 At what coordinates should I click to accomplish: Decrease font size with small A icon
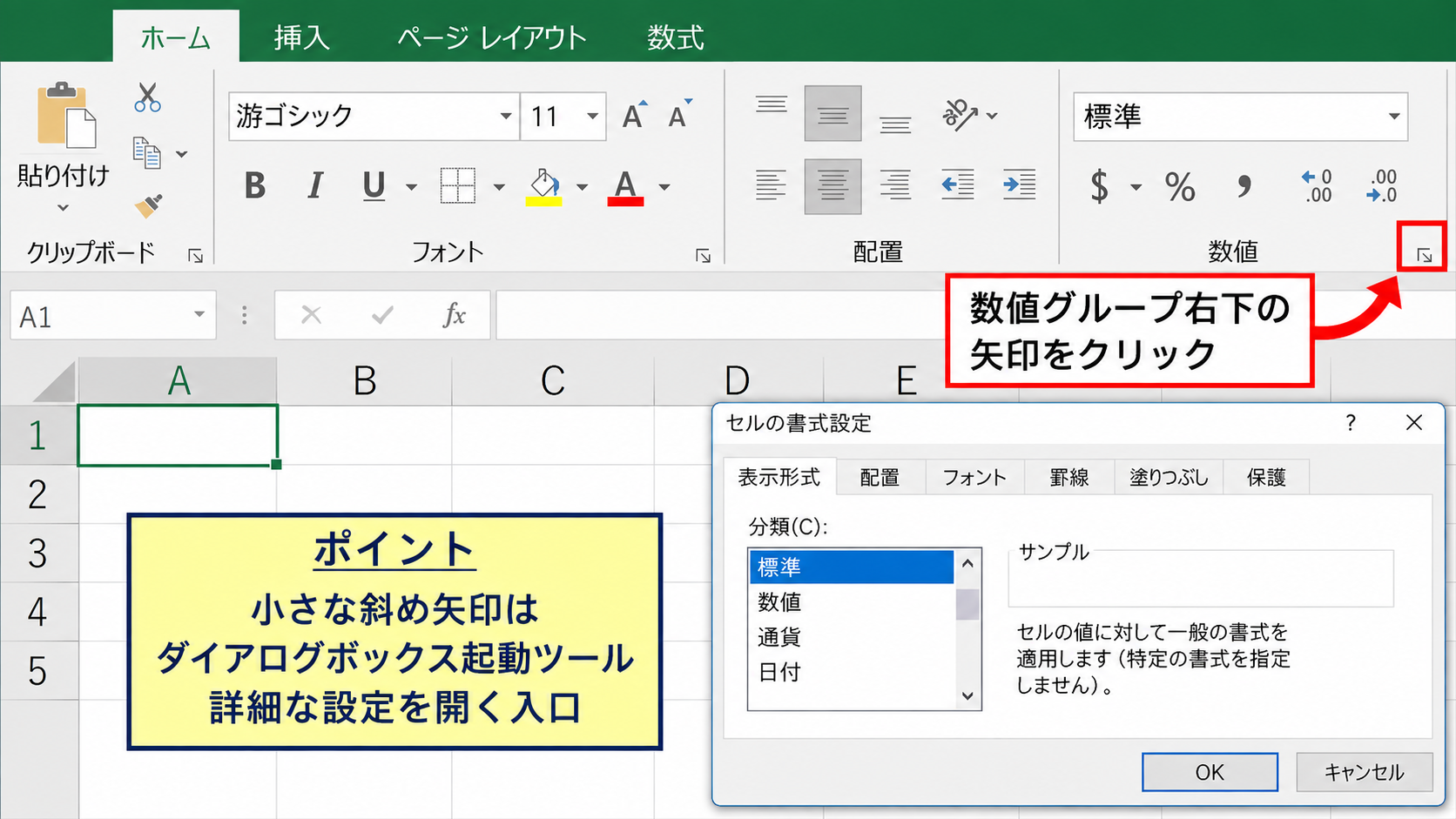pos(680,114)
